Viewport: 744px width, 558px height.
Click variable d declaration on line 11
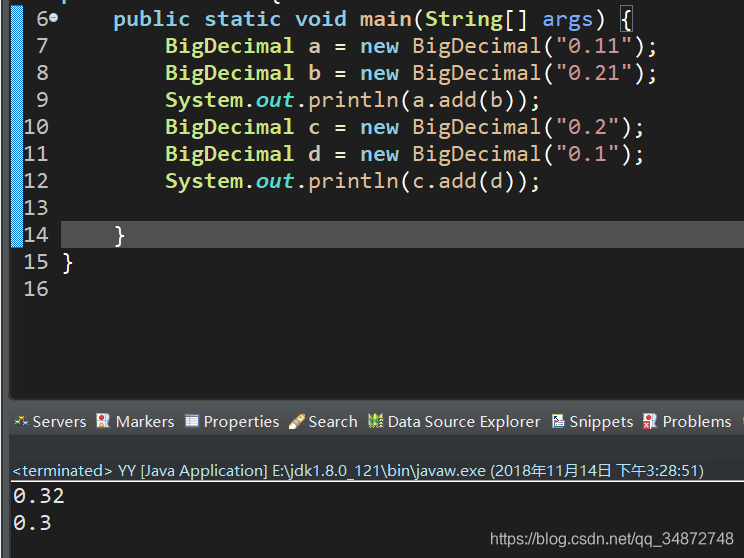[x=315, y=154]
